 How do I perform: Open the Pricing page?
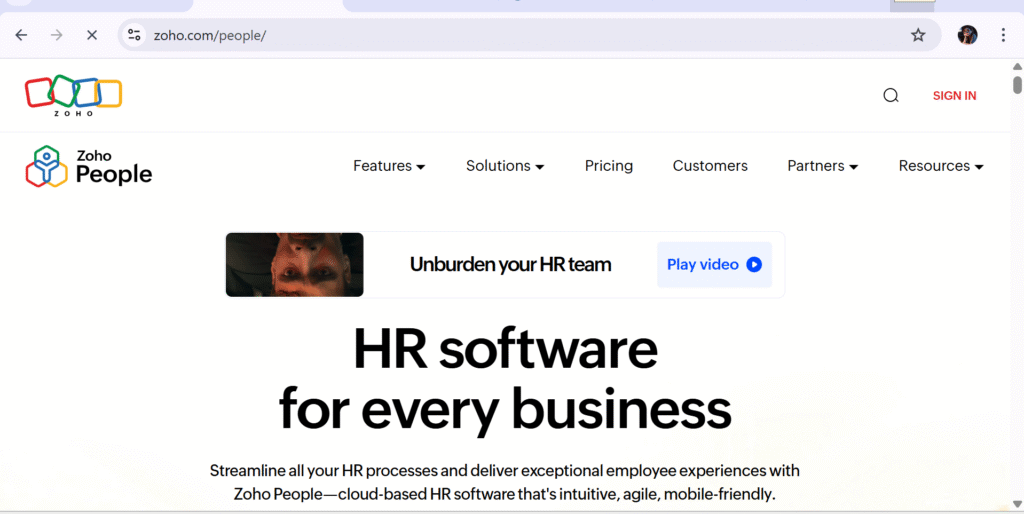coord(609,166)
